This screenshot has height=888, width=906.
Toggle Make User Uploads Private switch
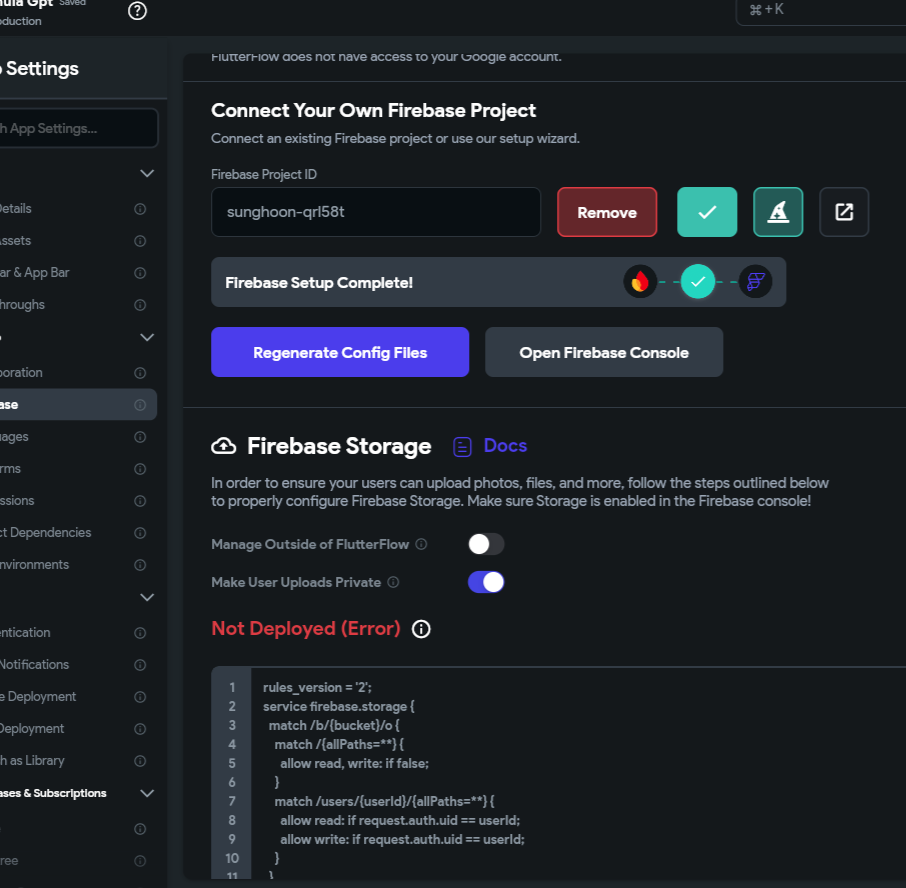[486, 582]
